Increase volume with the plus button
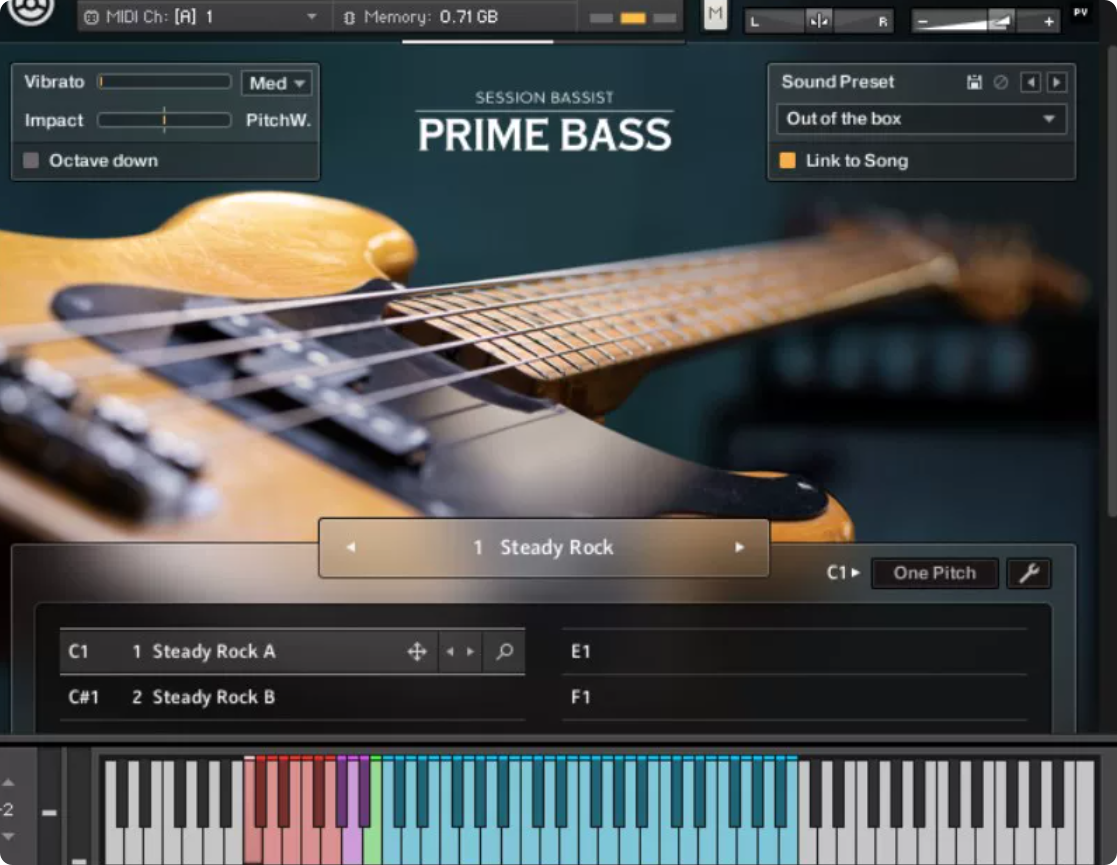The height and width of the screenshot is (865, 1117). point(1049,22)
